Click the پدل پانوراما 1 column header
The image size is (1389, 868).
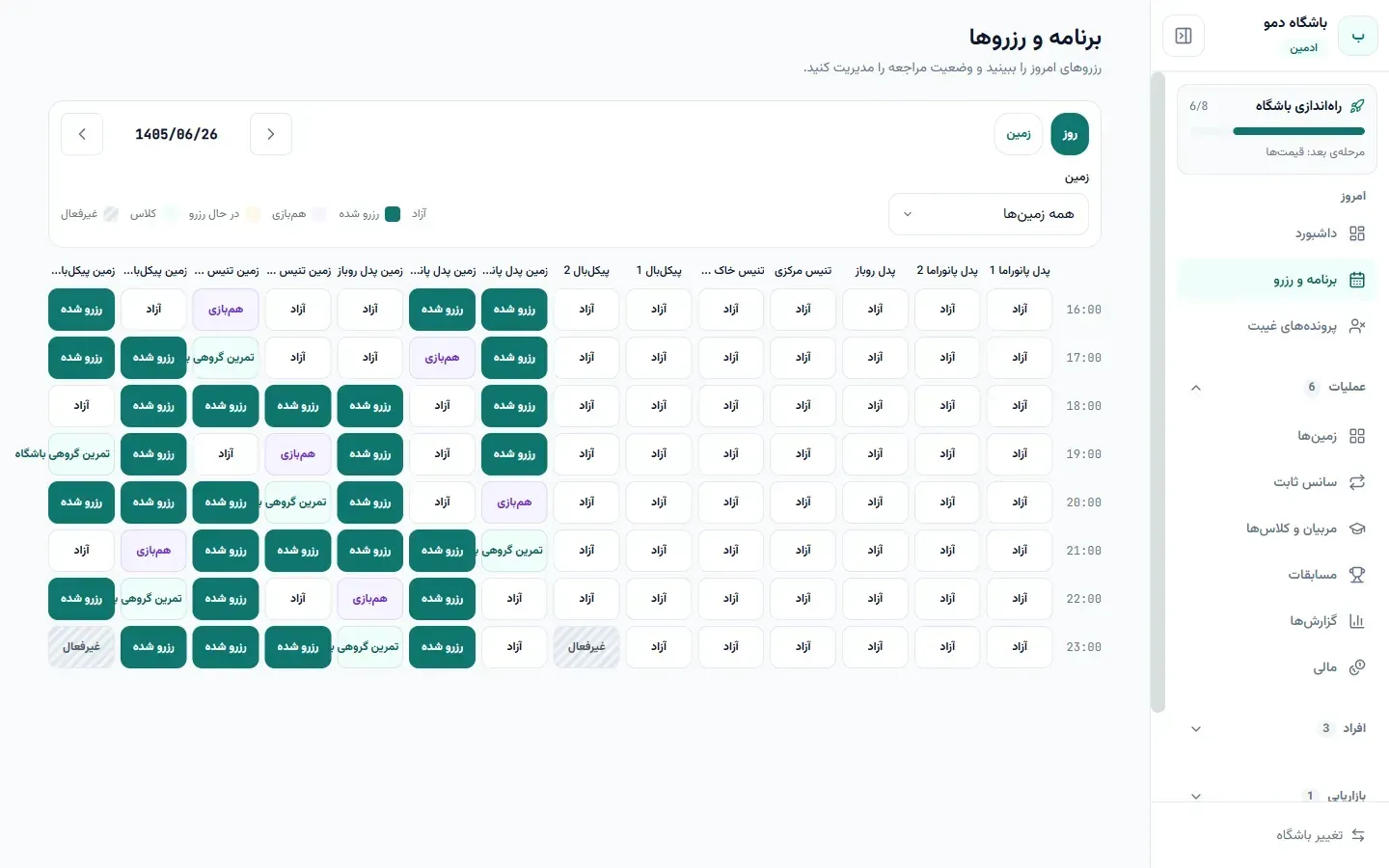(x=1020, y=271)
